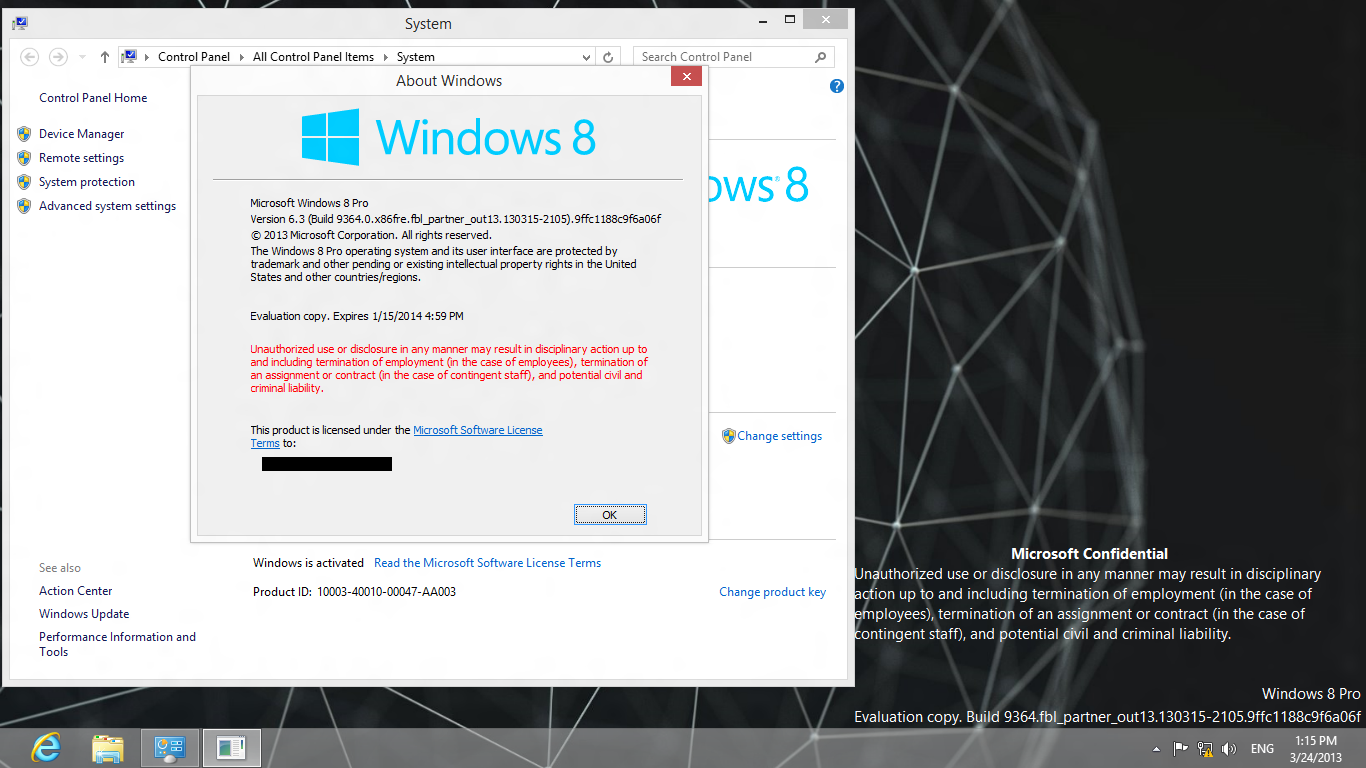Open Device Manager from the left pane
The width and height of the screenshot is (1366, 768).
81,134
